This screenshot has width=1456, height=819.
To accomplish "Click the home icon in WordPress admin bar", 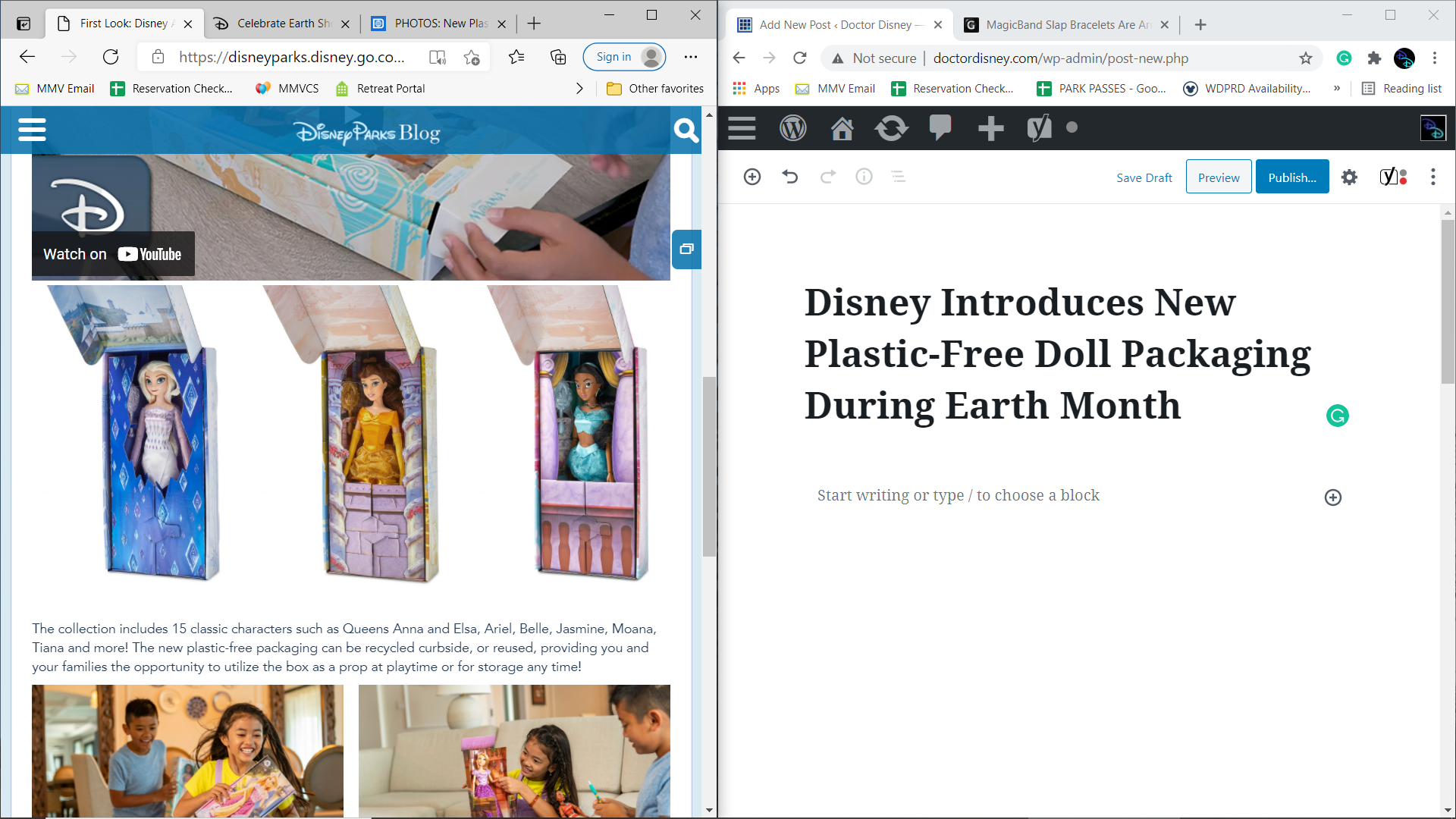I will point(842,128).
